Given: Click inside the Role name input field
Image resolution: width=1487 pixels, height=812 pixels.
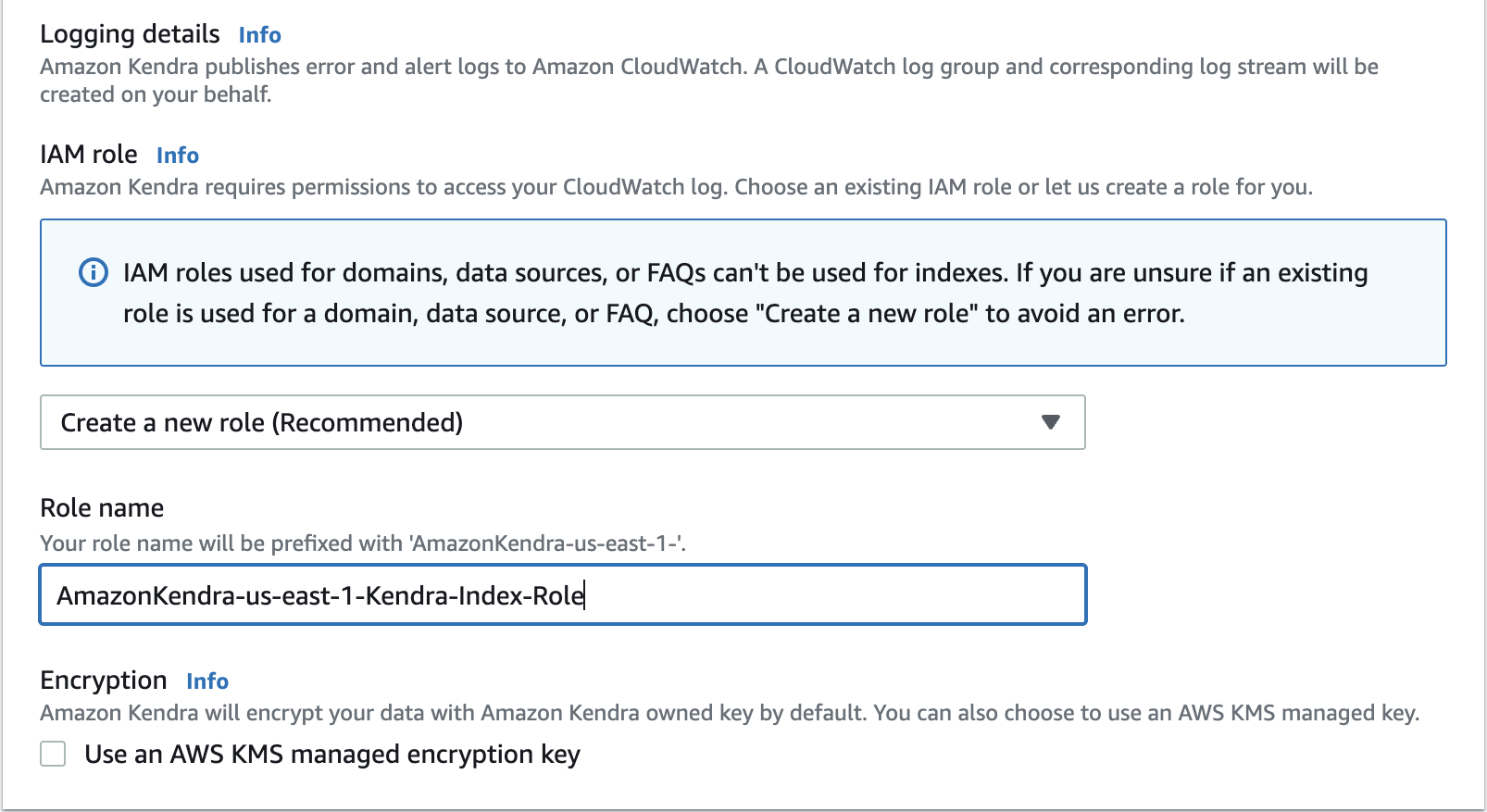Looking at the screenshot, I should [x=833, y=595].
